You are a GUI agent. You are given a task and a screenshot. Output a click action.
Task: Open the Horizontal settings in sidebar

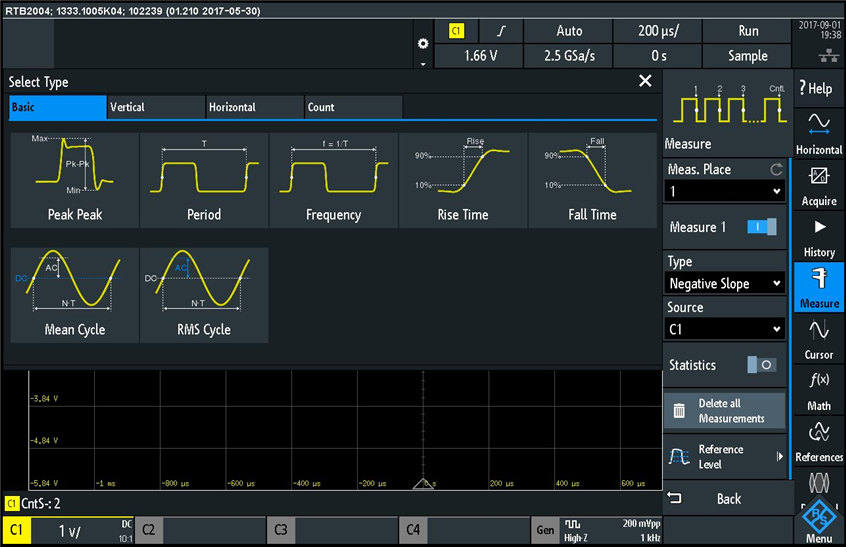[818, 132]
